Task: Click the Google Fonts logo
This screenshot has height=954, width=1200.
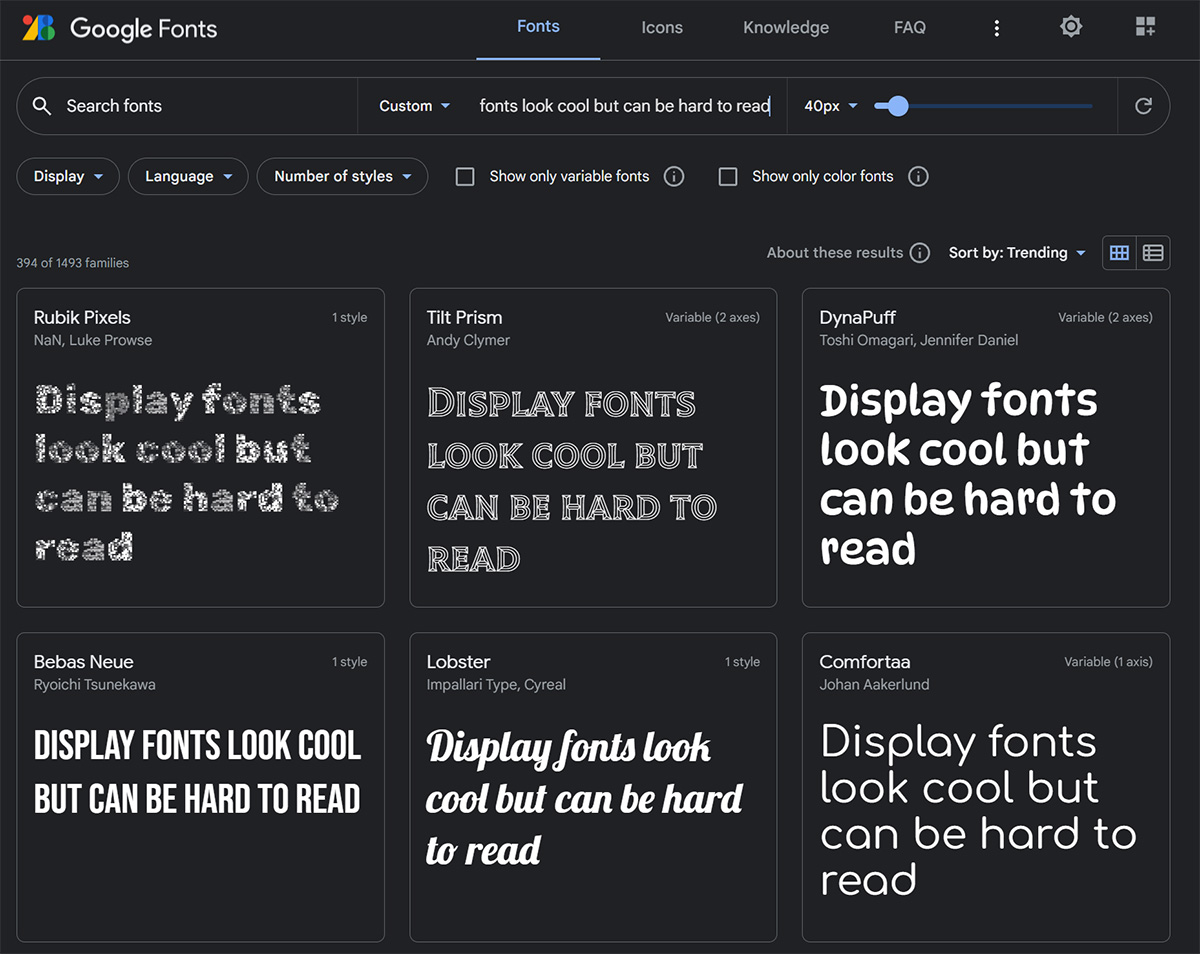Action: 119,28
